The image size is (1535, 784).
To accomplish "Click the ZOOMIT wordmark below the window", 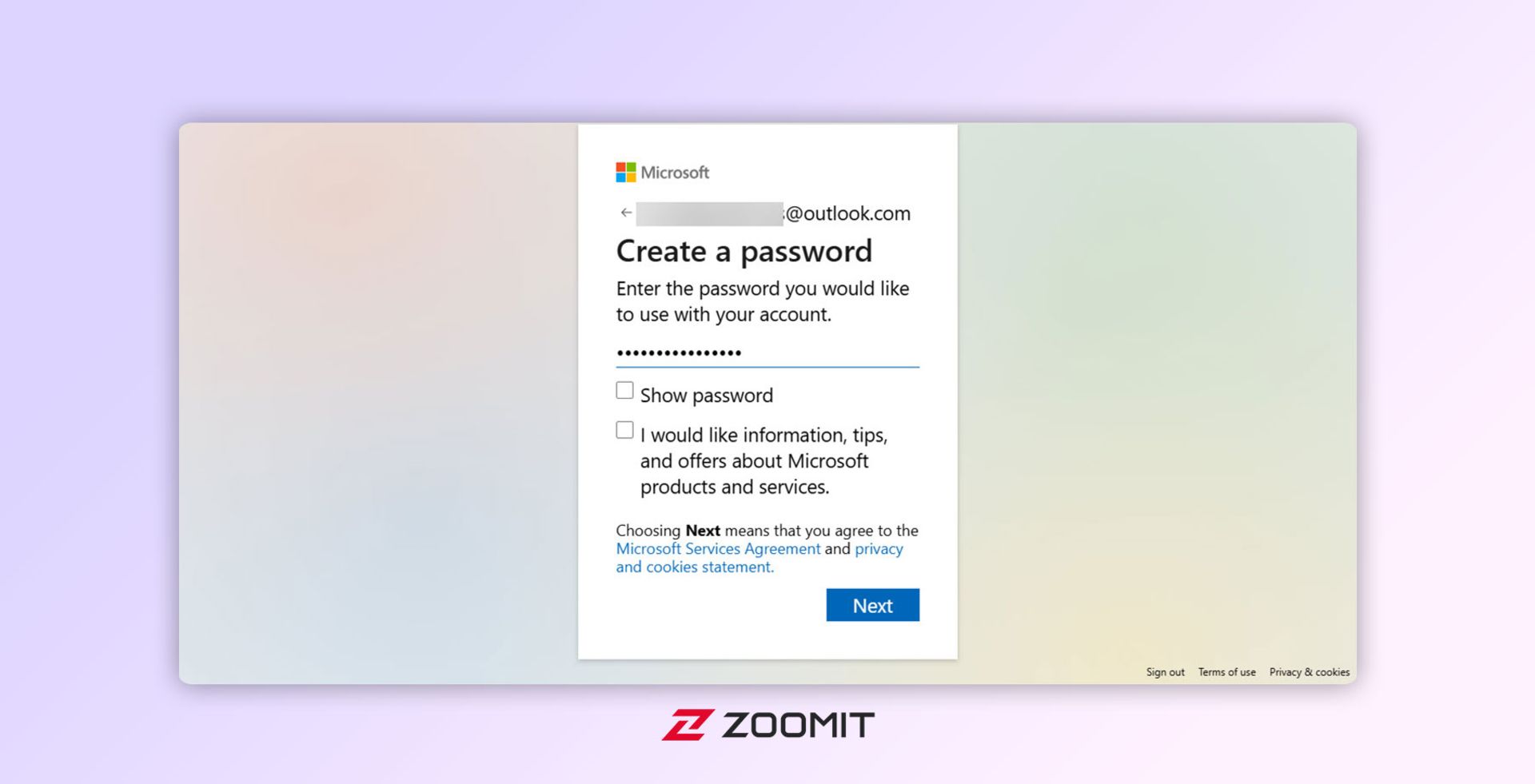I will pos(798,726).
